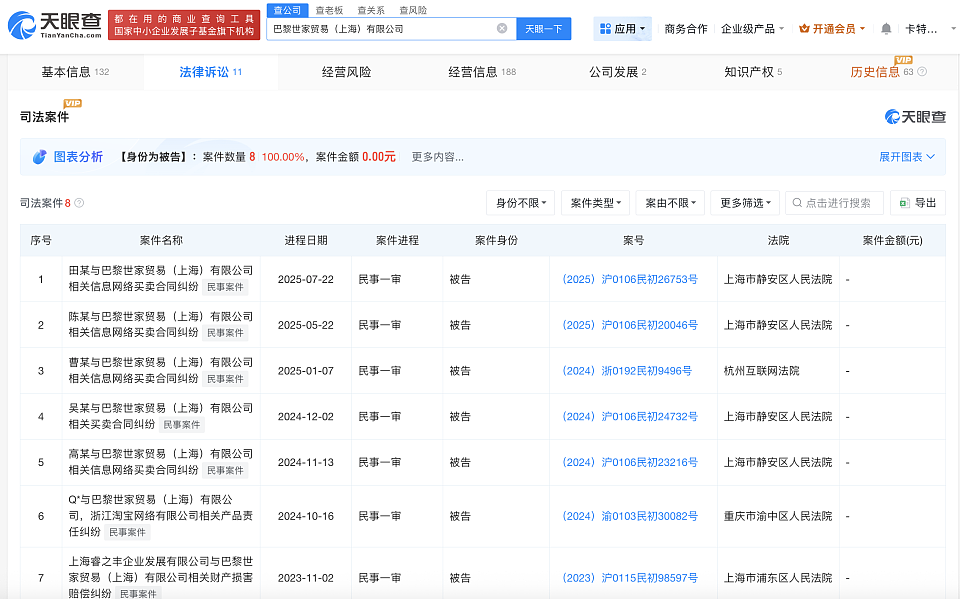Viewport: 960px width, 599px height.
Task: Click the Q*与巴黎世家贸易 case name
Action: 160,516
